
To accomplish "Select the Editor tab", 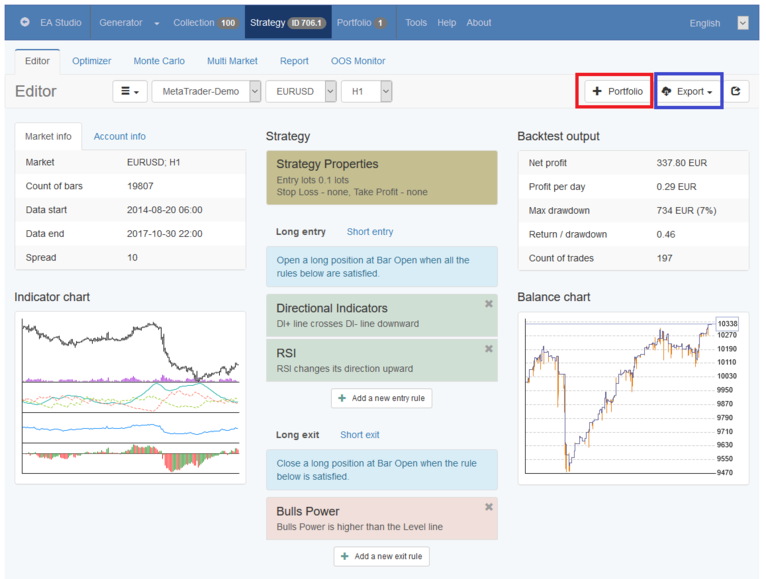I will [37, 61].
